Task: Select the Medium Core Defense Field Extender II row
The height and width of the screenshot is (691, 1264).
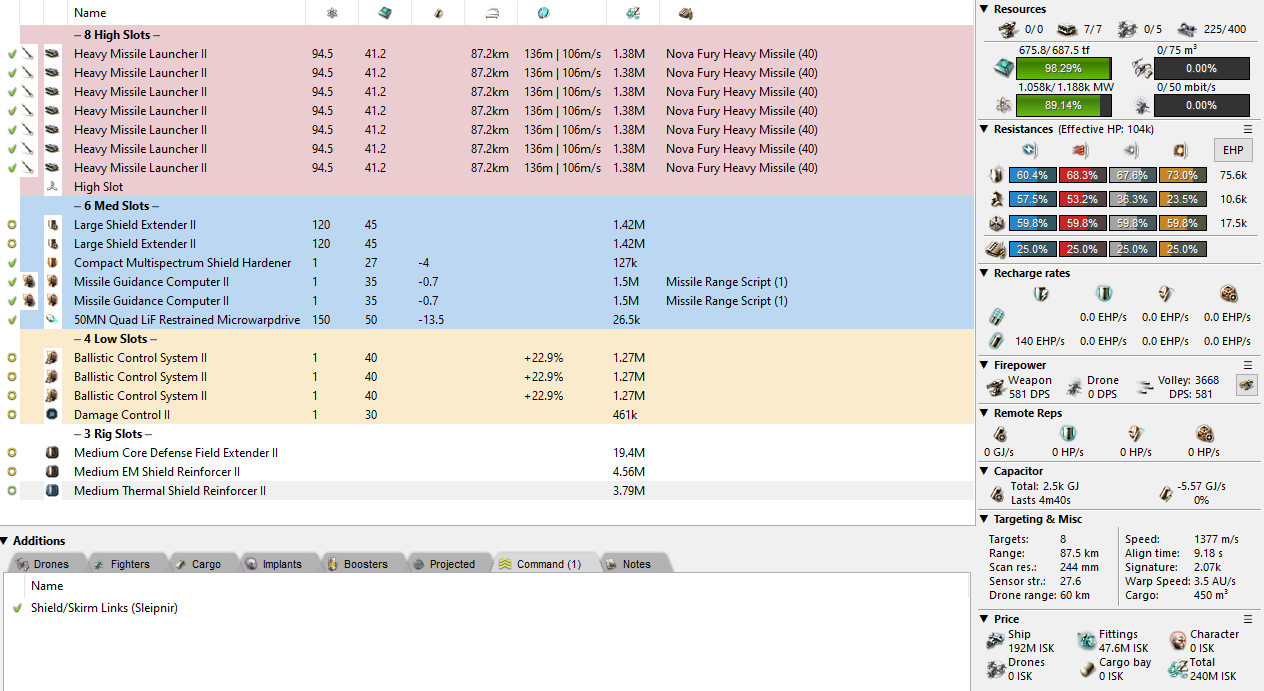Action: pos(176,453)
